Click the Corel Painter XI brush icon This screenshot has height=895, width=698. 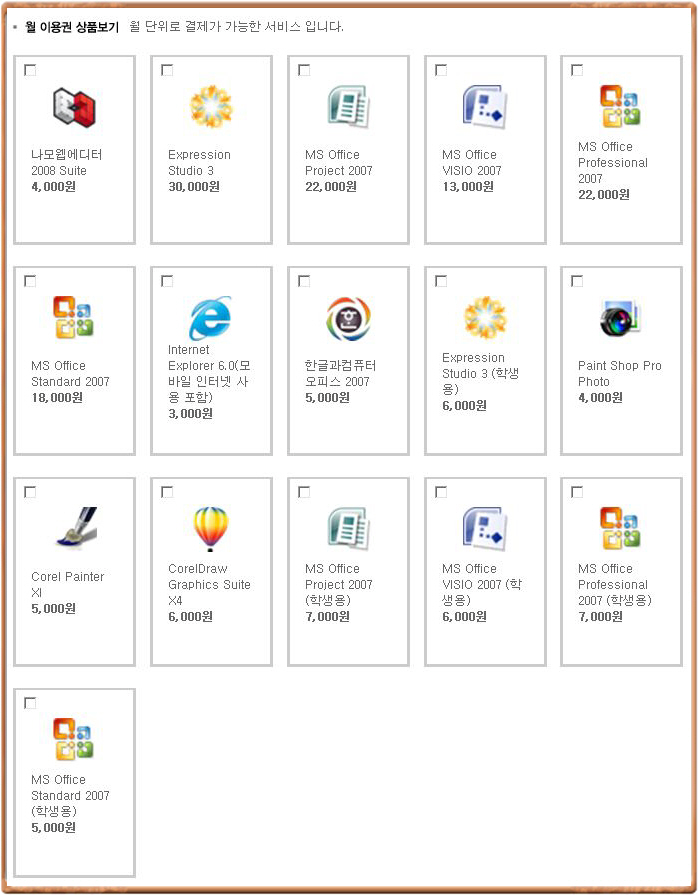pos(74,530)
